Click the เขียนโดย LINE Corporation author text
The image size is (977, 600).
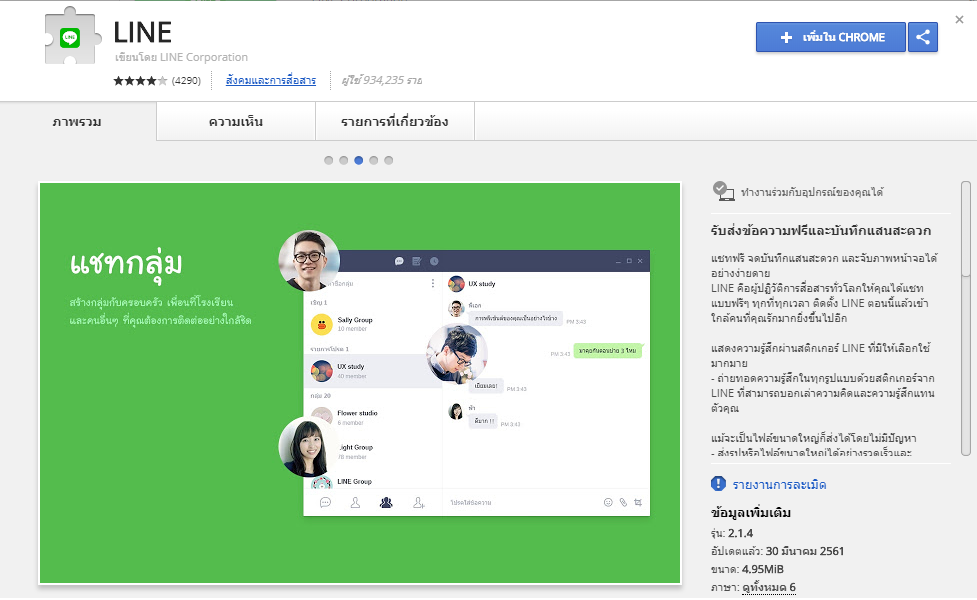point(181,57)
